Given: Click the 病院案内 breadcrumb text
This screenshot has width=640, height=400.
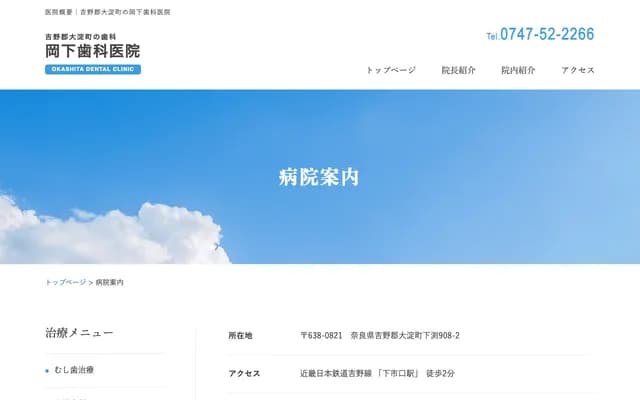Looking at the screenshot, I should point(109,282).
